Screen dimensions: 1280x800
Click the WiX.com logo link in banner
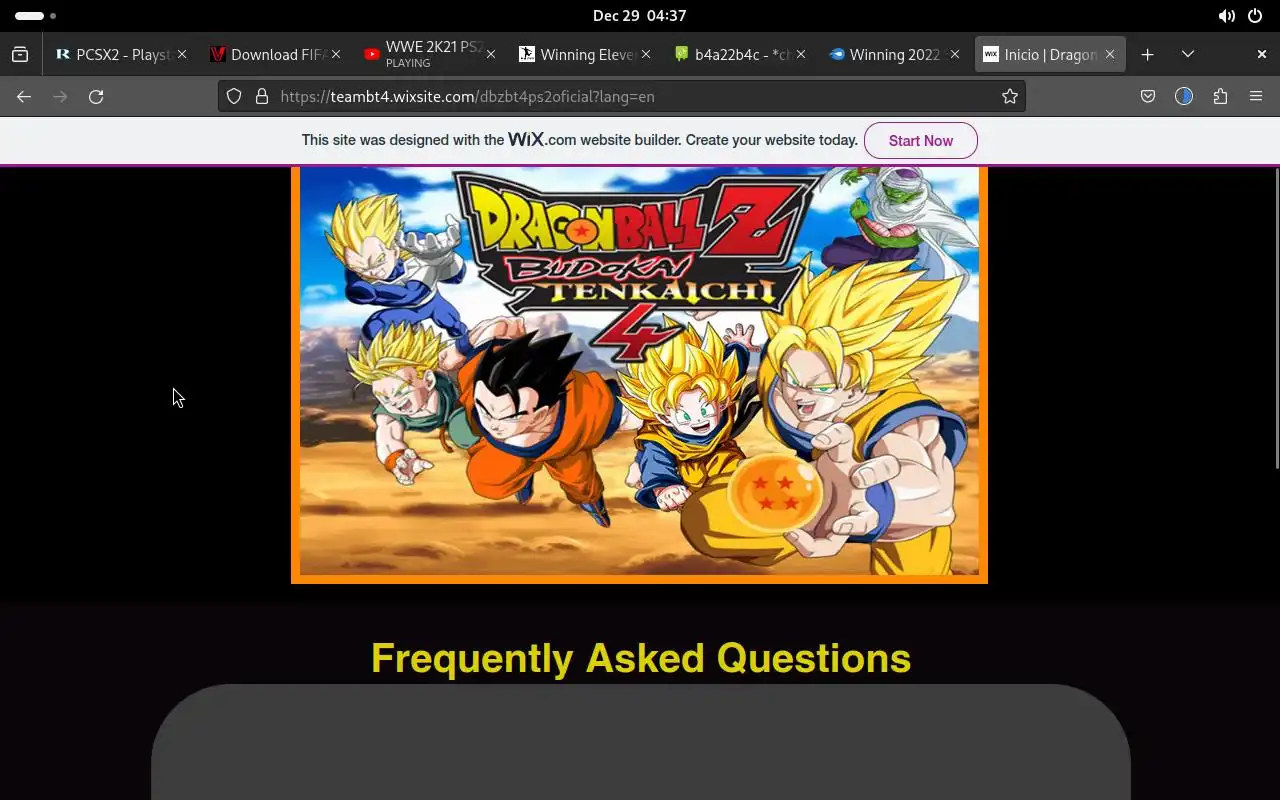click(542, 140)
